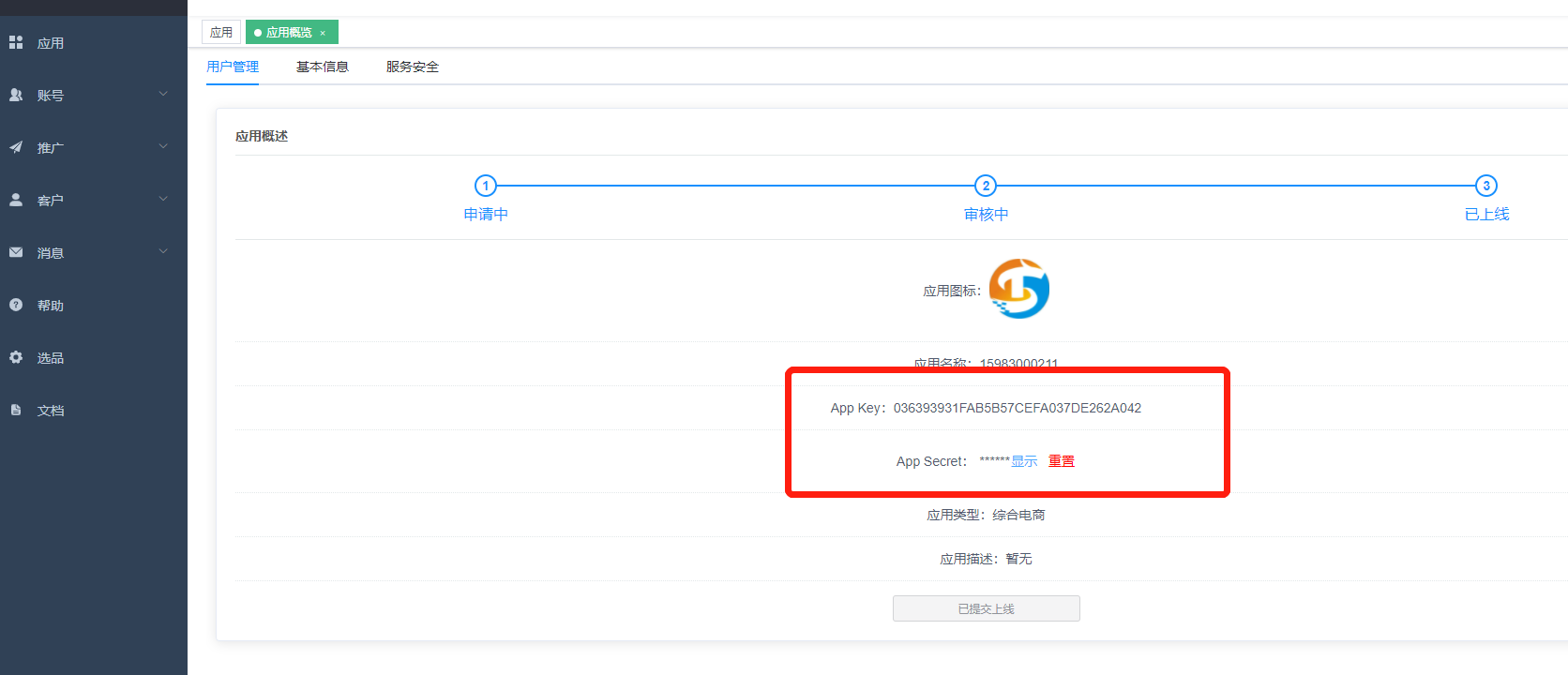Click 重置 to reset App Secret
Viewport: 1568px width, 675px height.
[x=1062, y=461]
